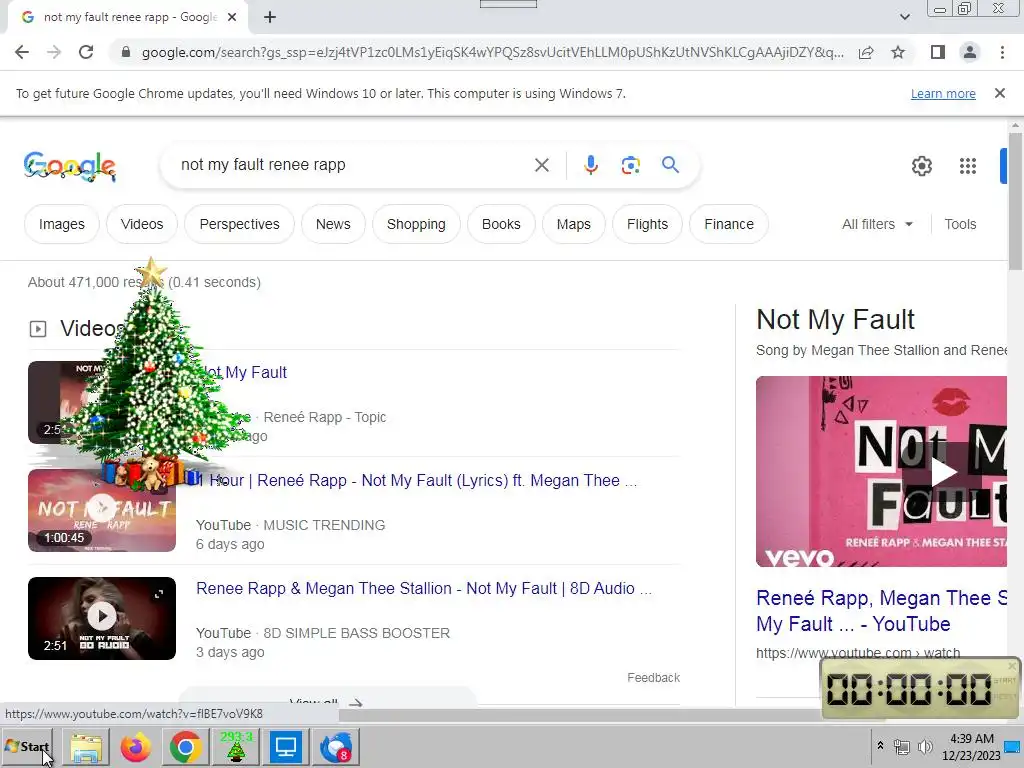Open the tab search dropdown chevron

(904, 17)
